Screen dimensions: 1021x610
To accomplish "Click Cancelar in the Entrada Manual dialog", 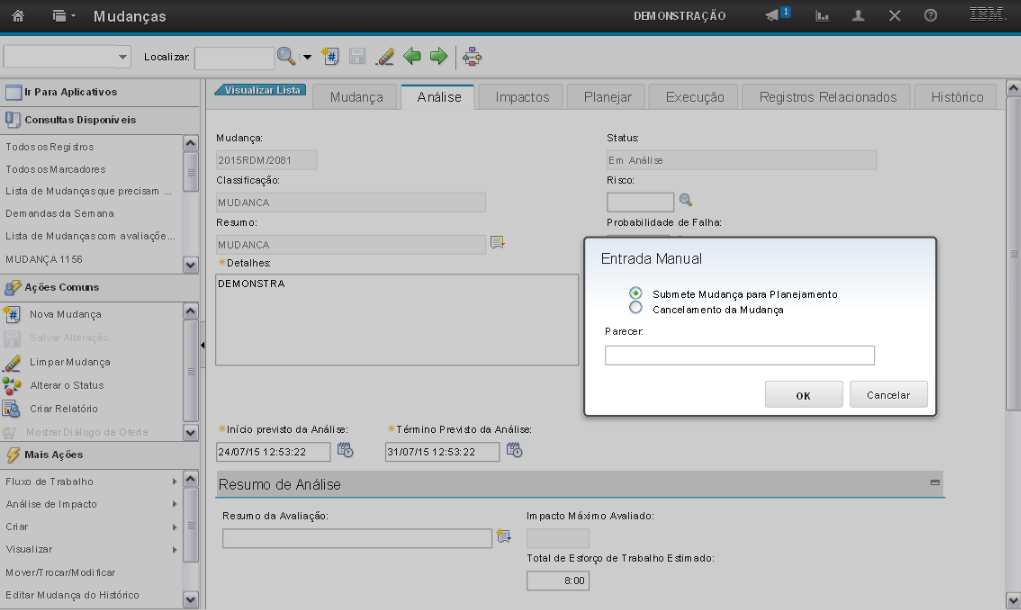I will tap(888, 395).
